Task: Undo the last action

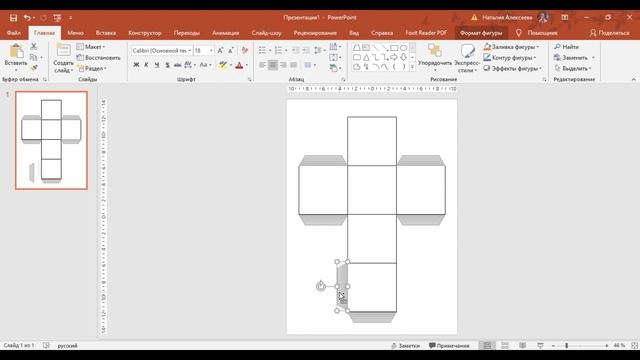Action: point(27,18)
